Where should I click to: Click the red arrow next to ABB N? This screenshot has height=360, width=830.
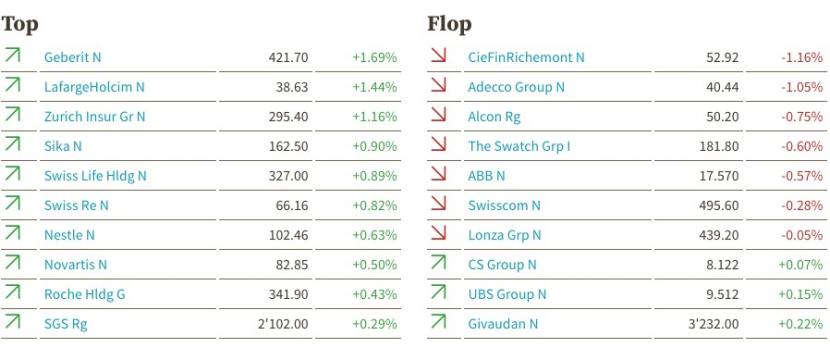click(438, 174)
